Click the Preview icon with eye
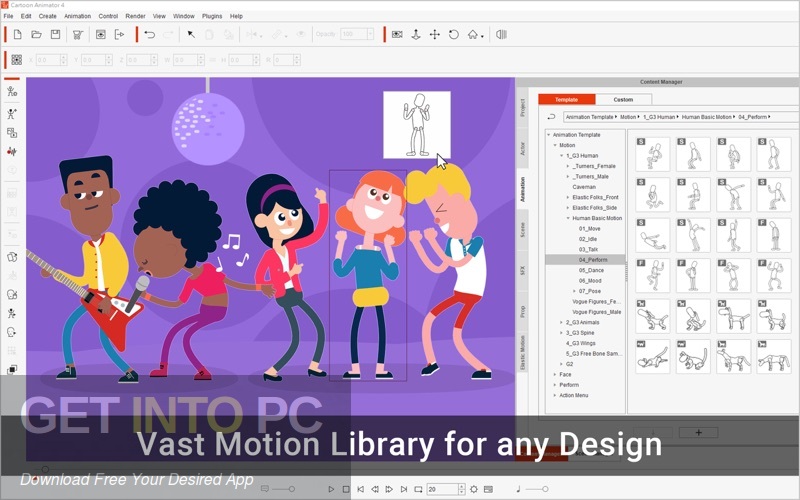Image resolution: width=800 pixels, height=500 pixels. (x=101, y=35)
